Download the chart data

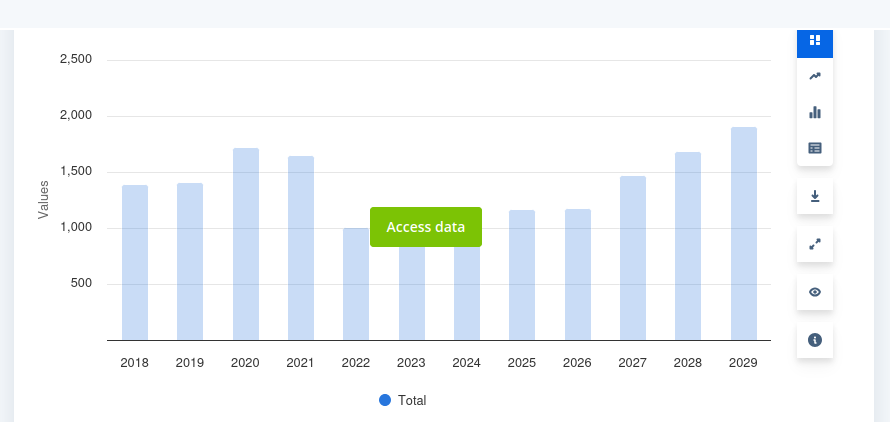[x=815, y=197]
